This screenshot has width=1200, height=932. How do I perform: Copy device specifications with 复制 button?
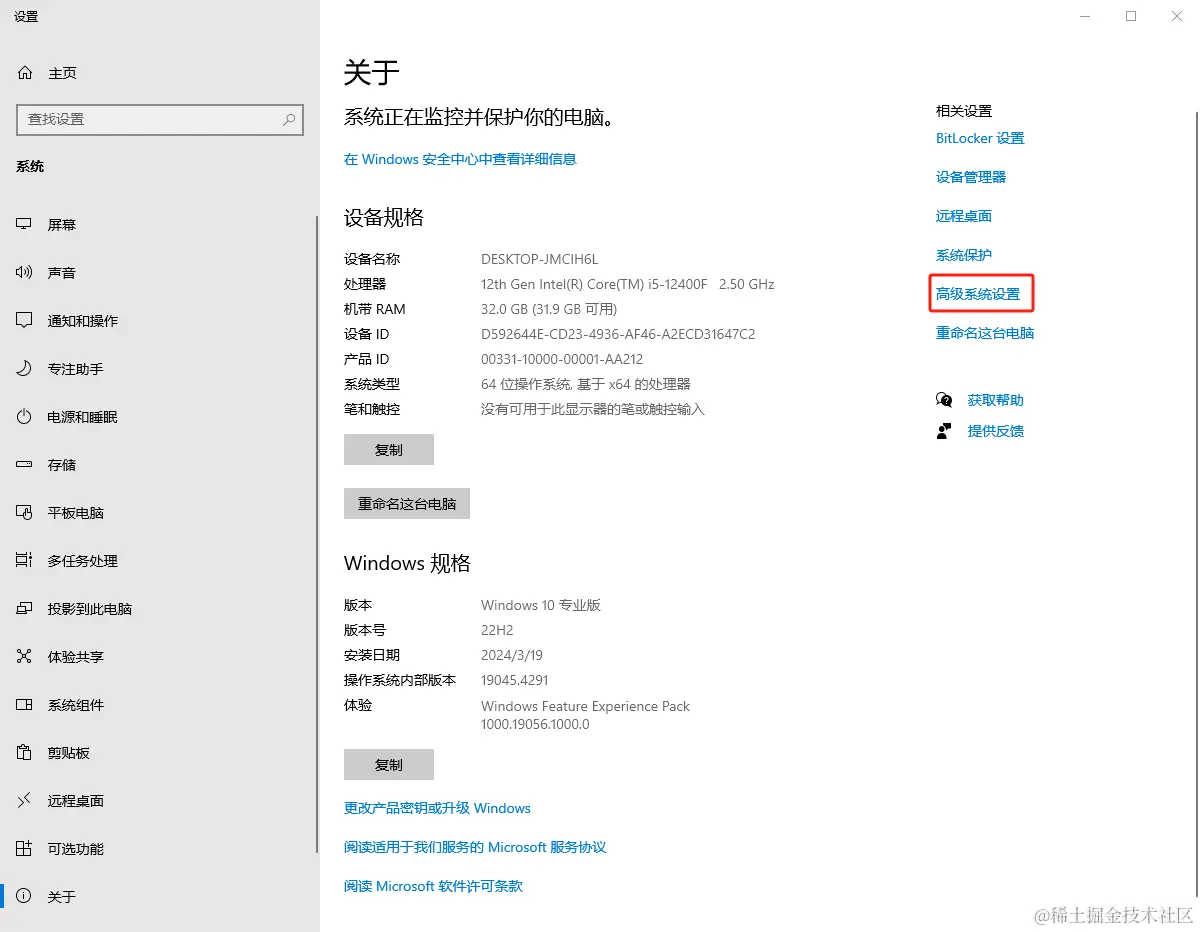point(389,450)
